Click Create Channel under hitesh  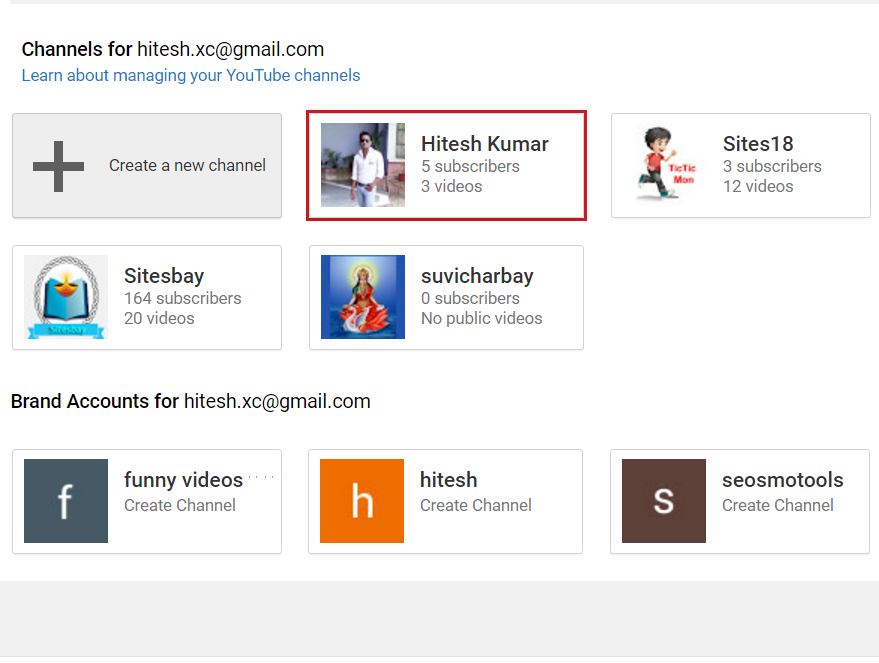coord(475,506)
